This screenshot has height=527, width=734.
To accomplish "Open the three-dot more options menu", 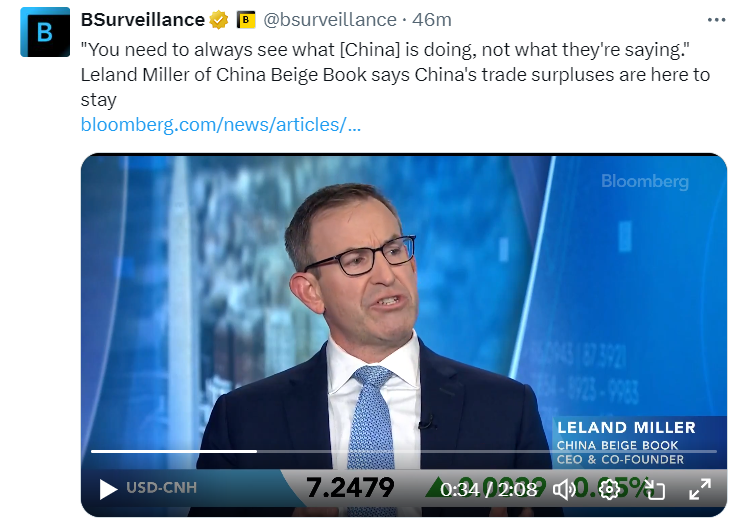I will pyautogui.click(x=716, y=20).
